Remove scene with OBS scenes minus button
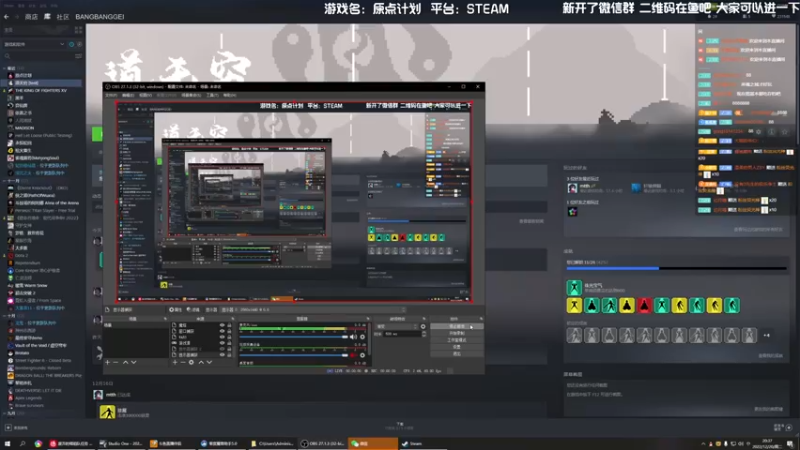 116,362
